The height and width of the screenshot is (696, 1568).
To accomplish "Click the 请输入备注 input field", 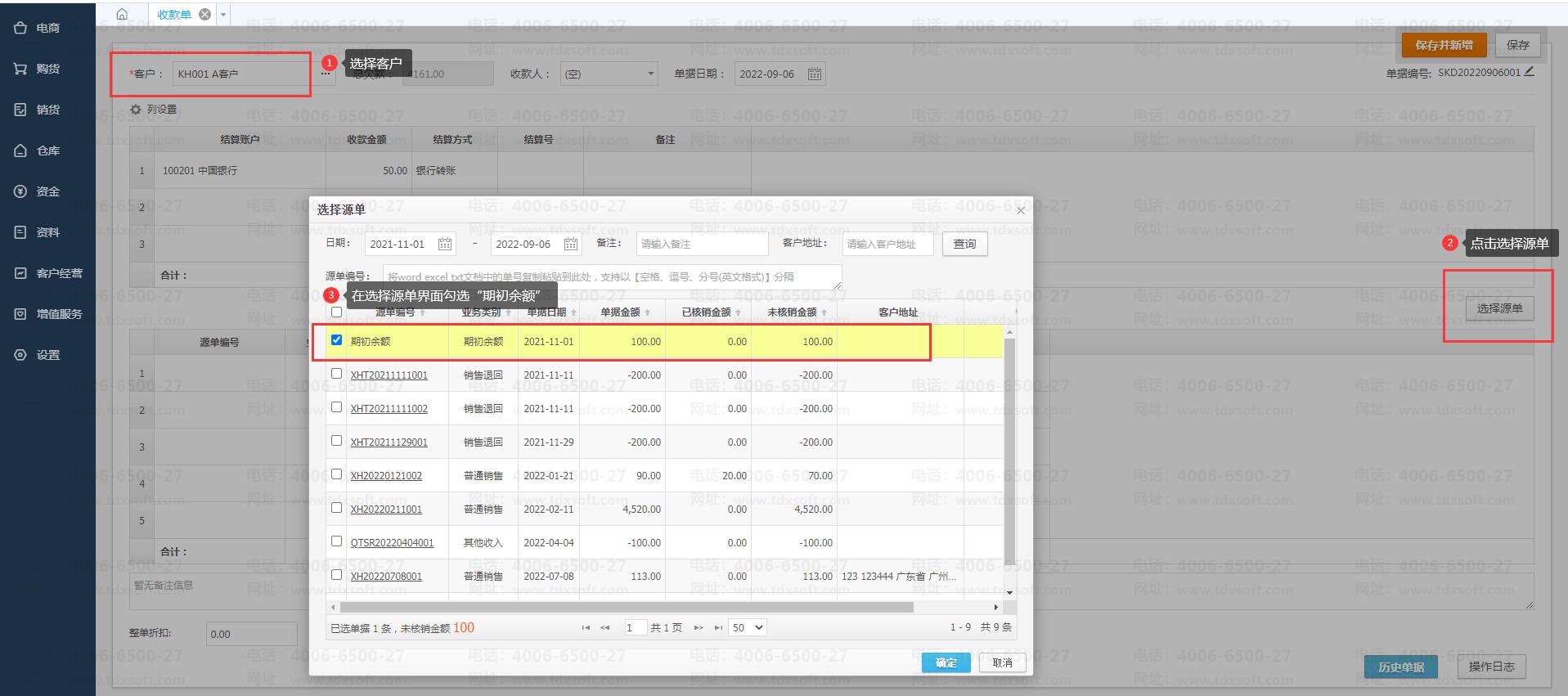I will [702, 244].
